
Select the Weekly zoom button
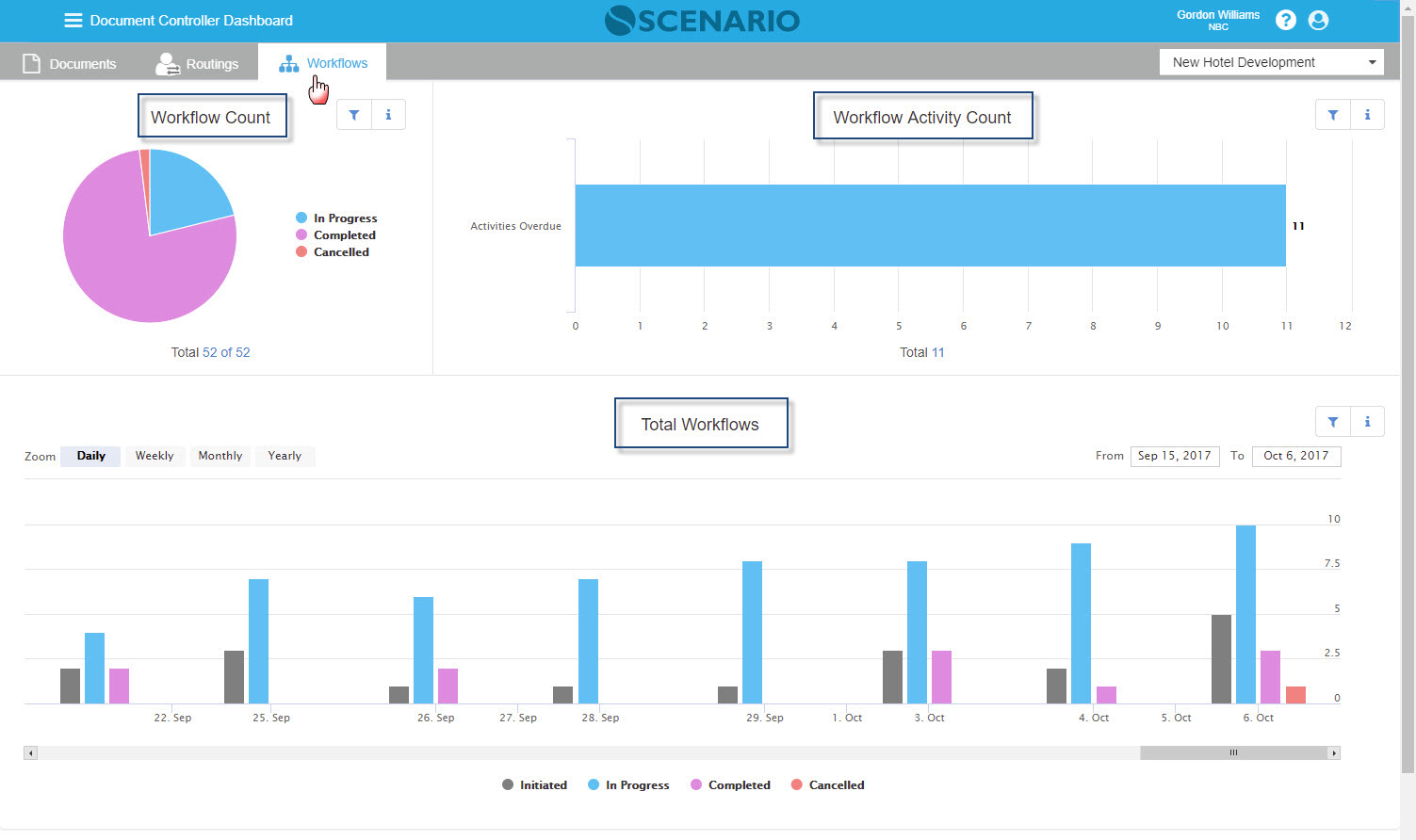(155, 456)
